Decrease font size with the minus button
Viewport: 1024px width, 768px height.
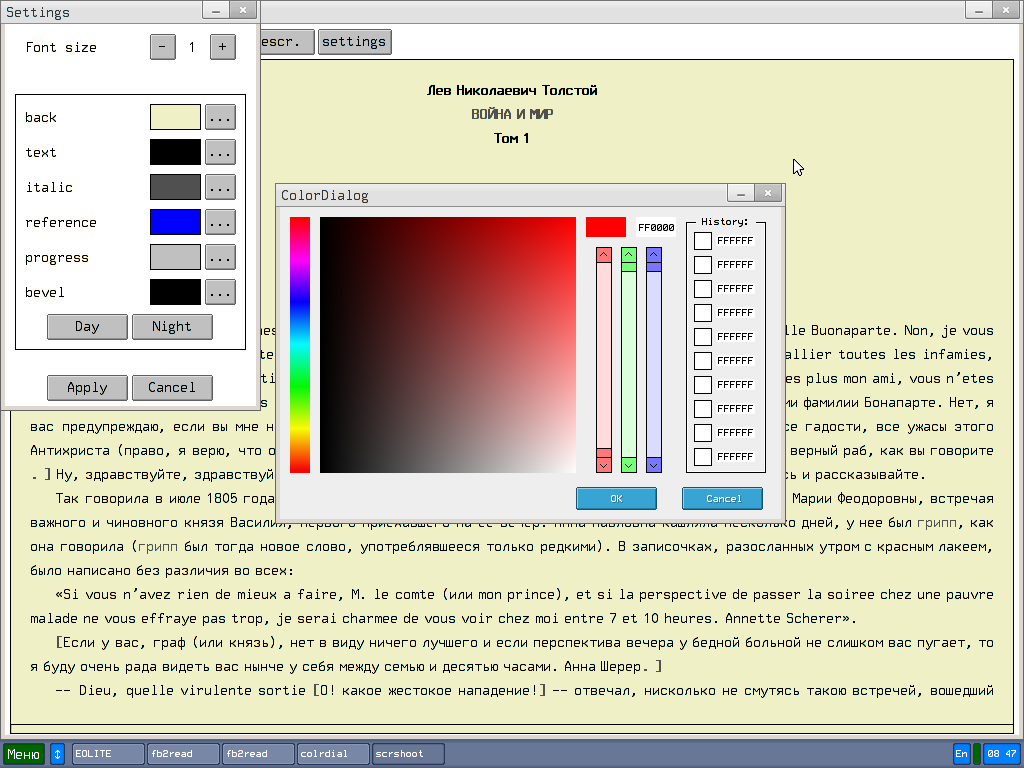click(x=163, y=47)
